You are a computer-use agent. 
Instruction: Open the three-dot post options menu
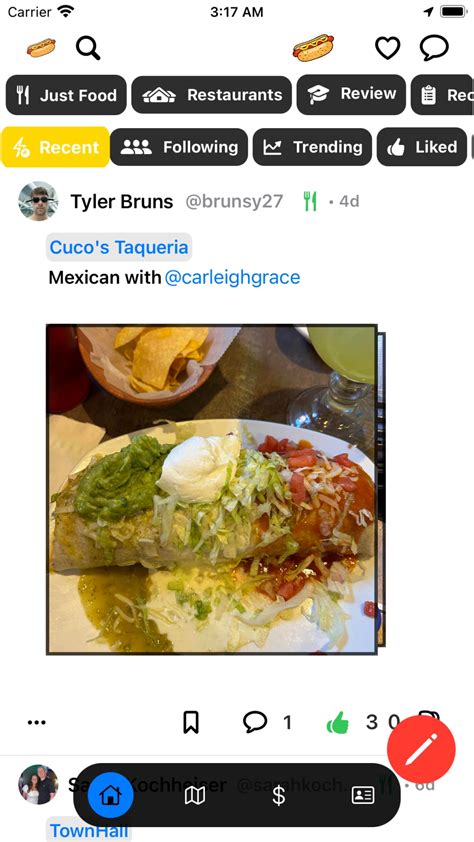(37, 723)
